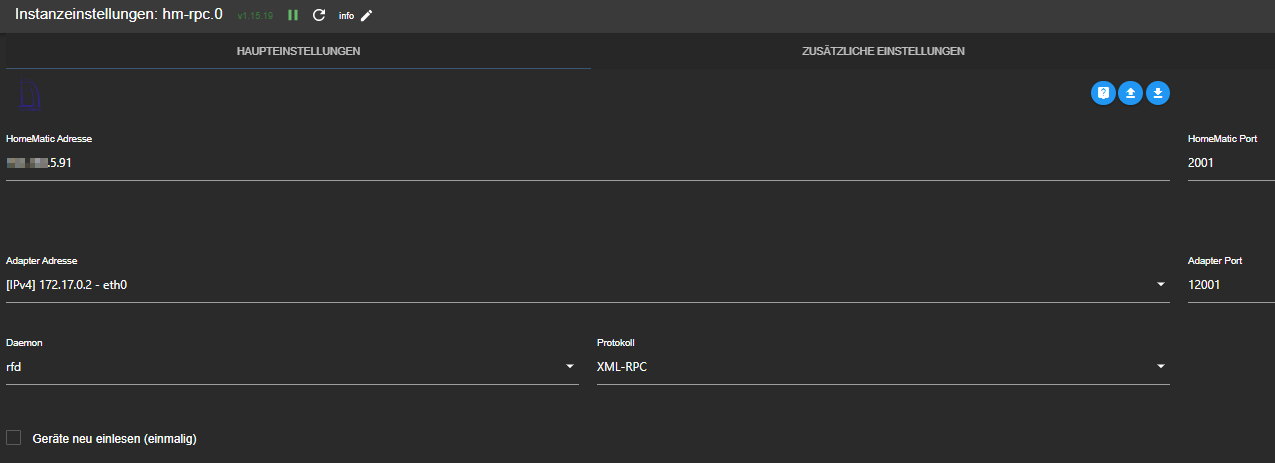Viewport: 1275px width, 463px height.
Task: Click the pencil edit icon
Action: pyautogui.click(x=367, y=16)
